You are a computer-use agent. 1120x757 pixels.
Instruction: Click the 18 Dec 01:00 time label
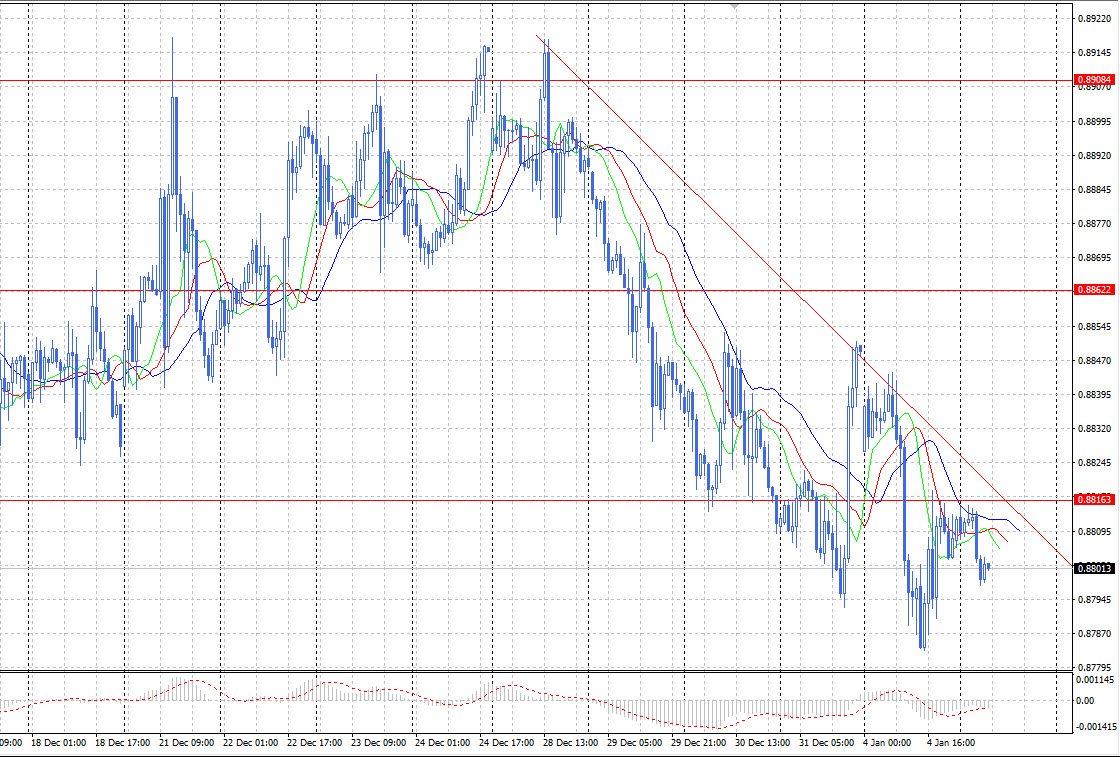[59, 743]
